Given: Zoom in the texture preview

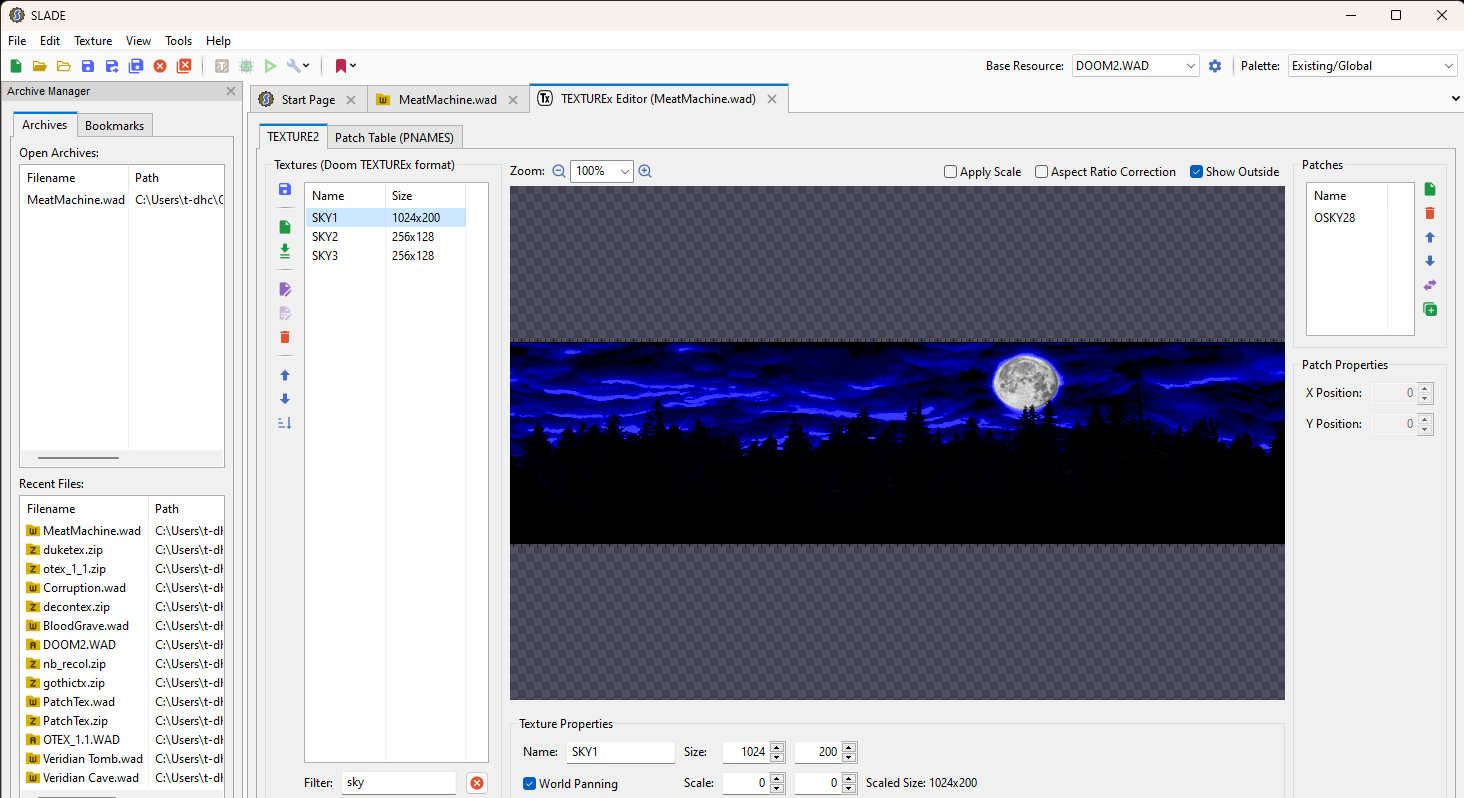Looking at the screenshot, I should (645, 171).
